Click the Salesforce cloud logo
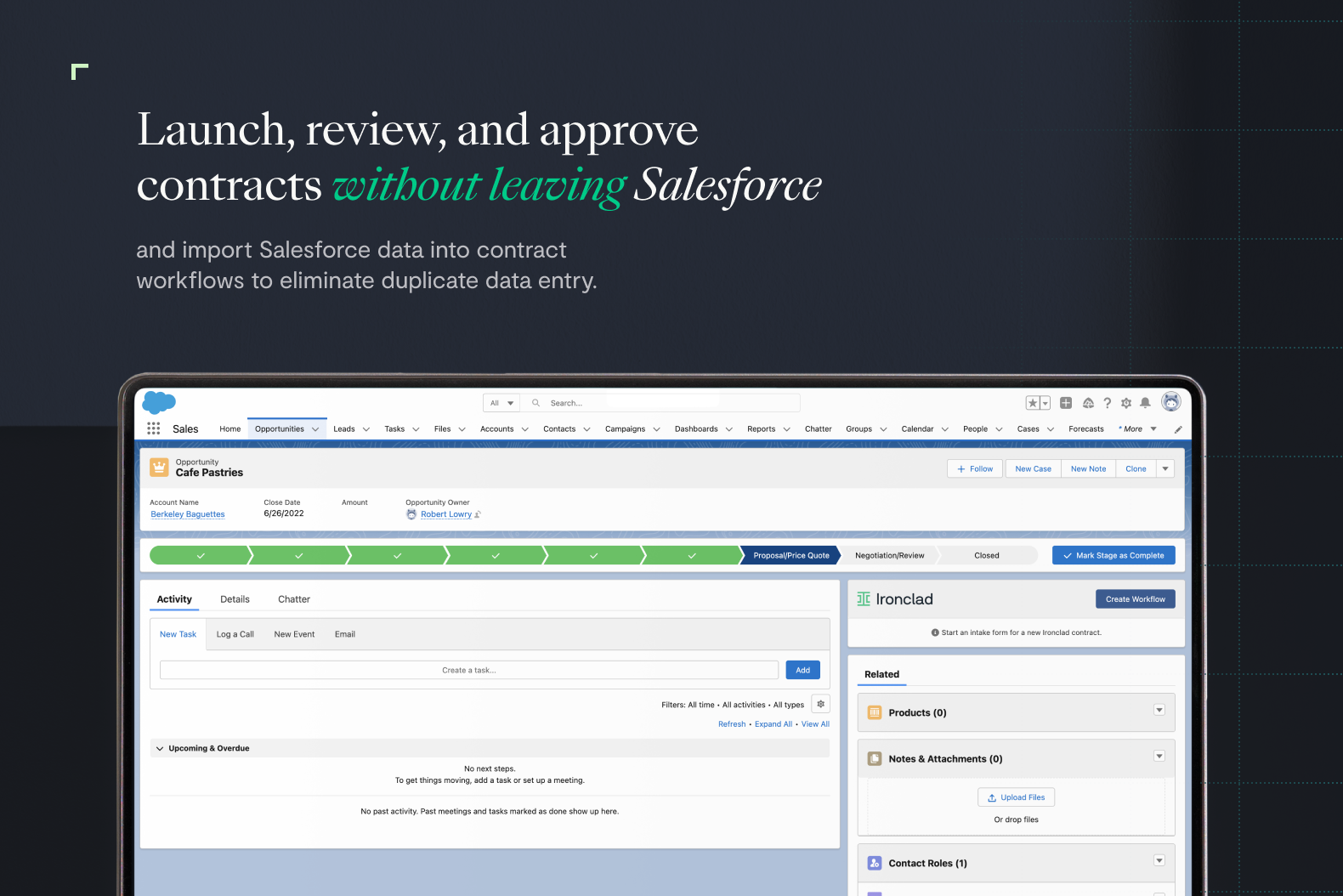 (159, 402)
